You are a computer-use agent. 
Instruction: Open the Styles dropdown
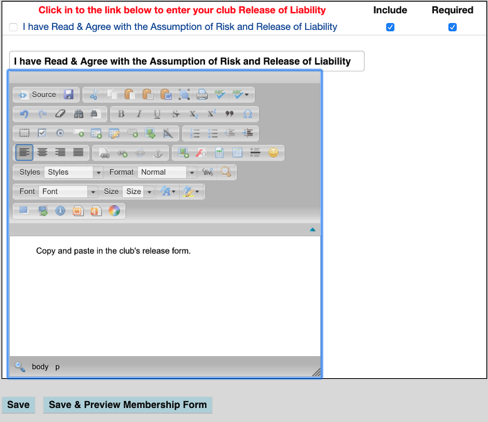(x=74, y=172)
